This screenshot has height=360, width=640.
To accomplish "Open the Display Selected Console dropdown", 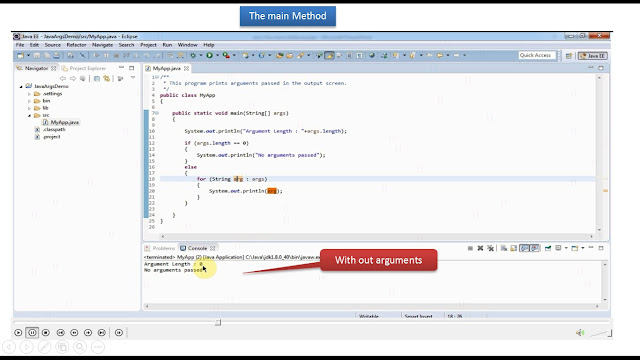I will pos(566,248).
